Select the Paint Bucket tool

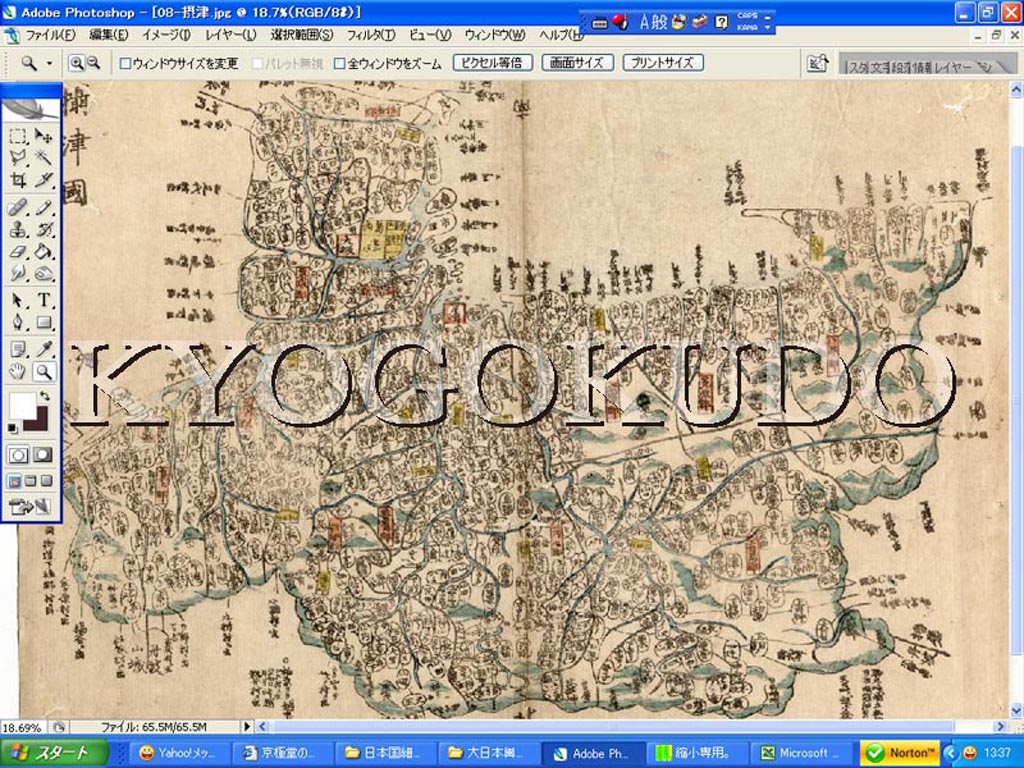pos(44,251)
